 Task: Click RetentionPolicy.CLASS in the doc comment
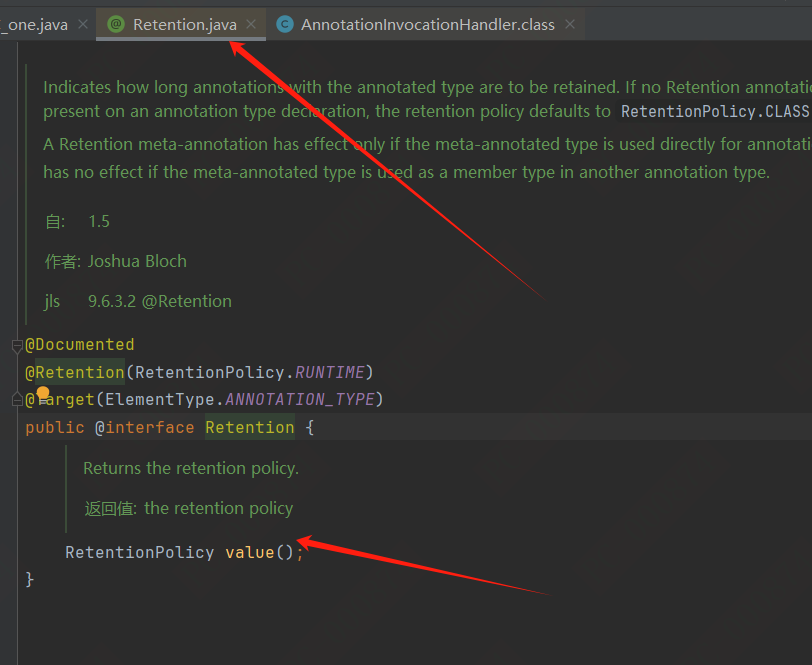(715, 111)
